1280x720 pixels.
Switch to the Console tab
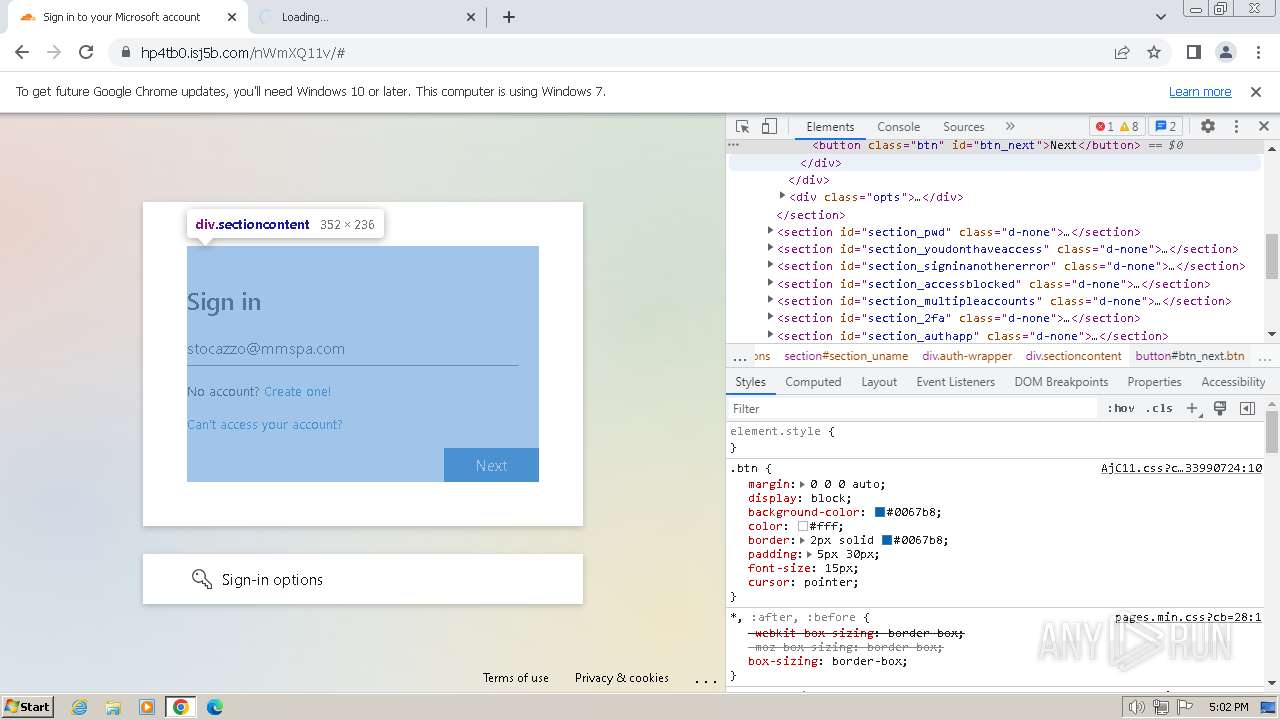coord(898,127)
